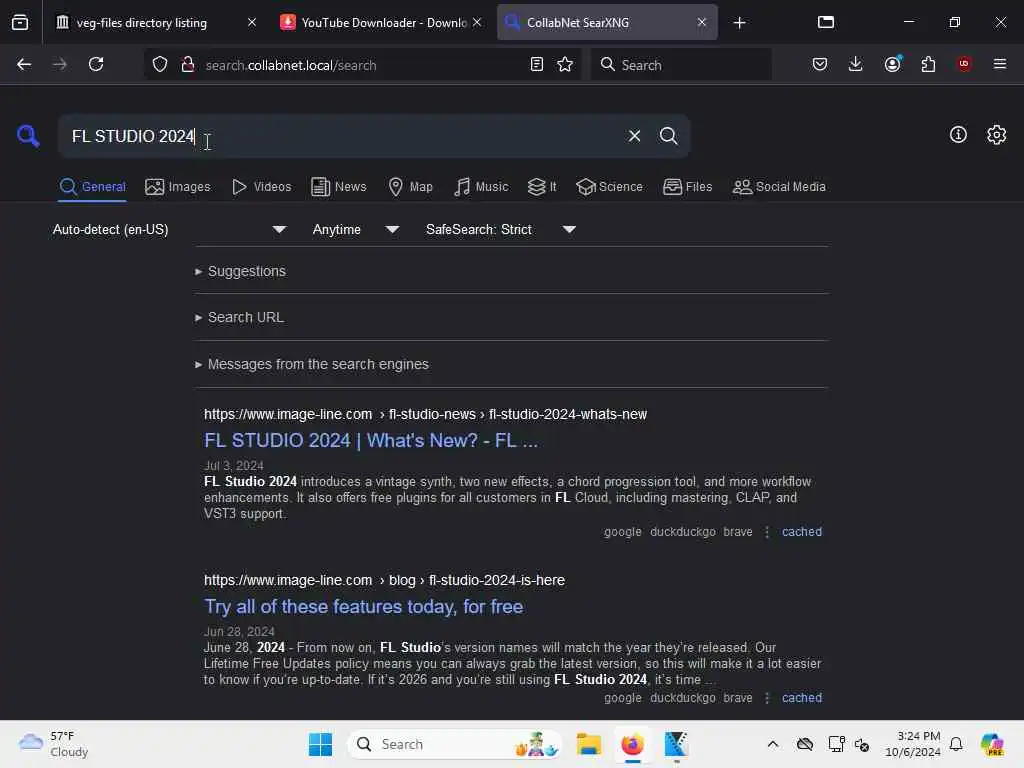1024x768 pixels.
Task: Select the It search category
Action: [542, 187]
